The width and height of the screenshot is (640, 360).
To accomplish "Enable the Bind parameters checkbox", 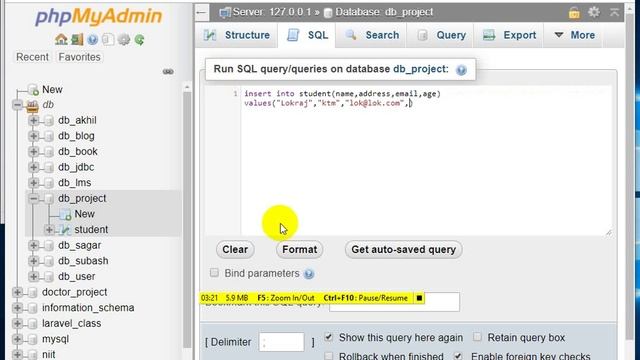I will [214, 273].
